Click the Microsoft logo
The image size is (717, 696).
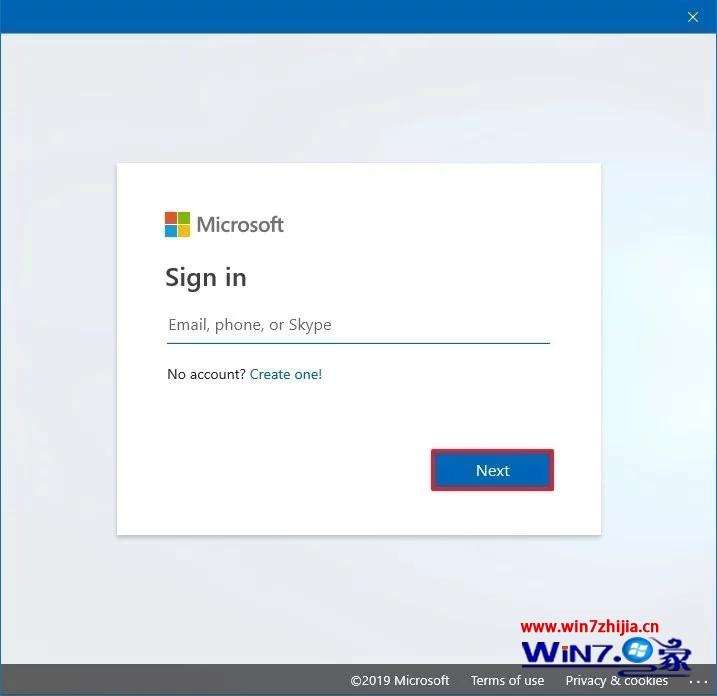click(x=224, y=225)
